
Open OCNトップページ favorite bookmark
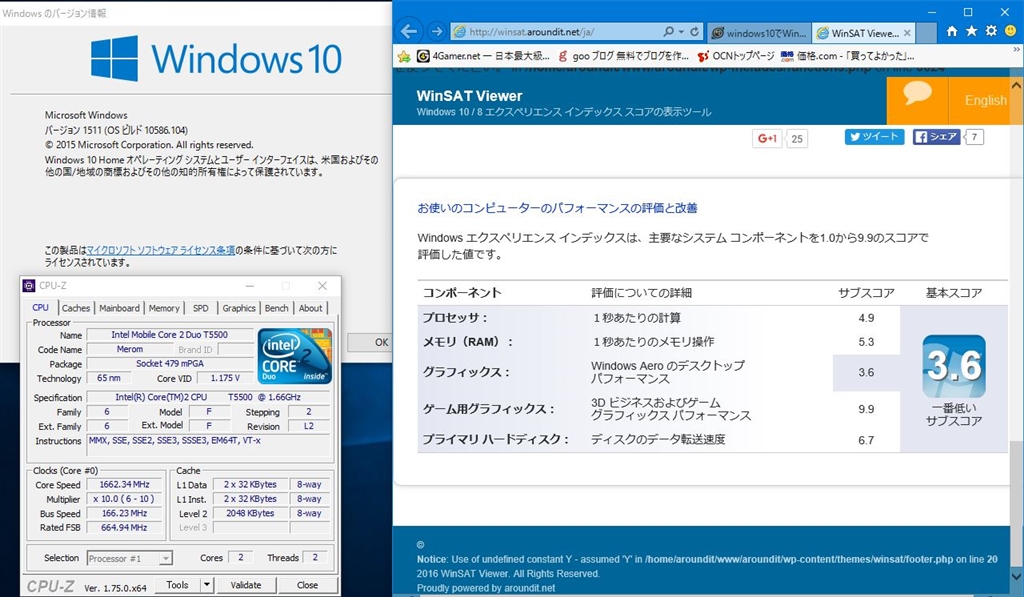click(735, 56)
